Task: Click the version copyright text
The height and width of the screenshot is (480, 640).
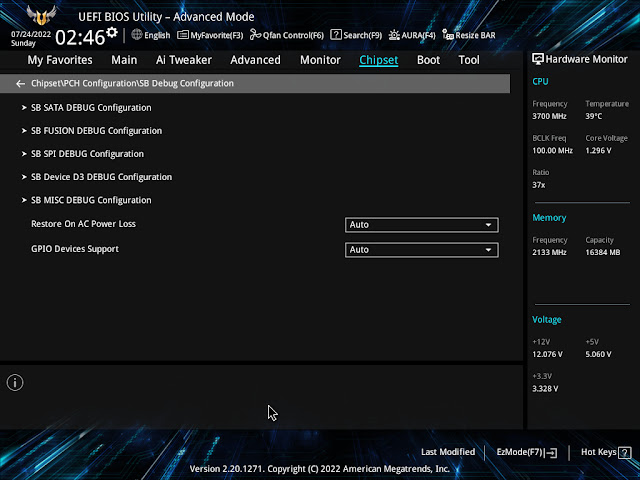Action: (x=320, y=469)
